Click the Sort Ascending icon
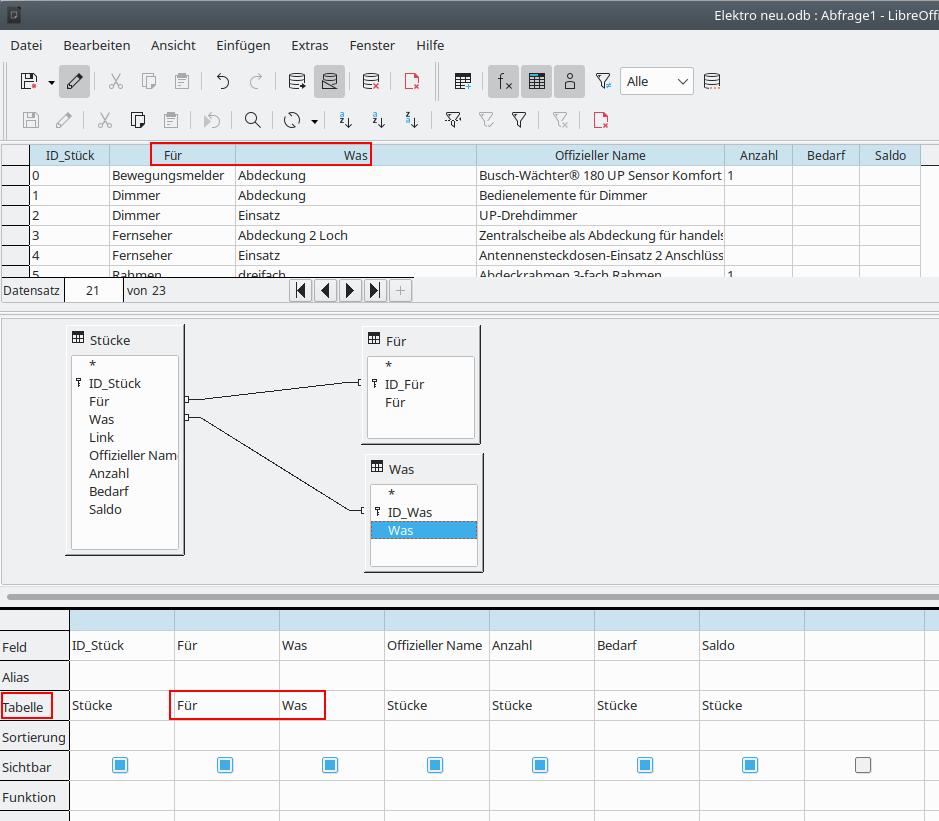 click(379, 120)
